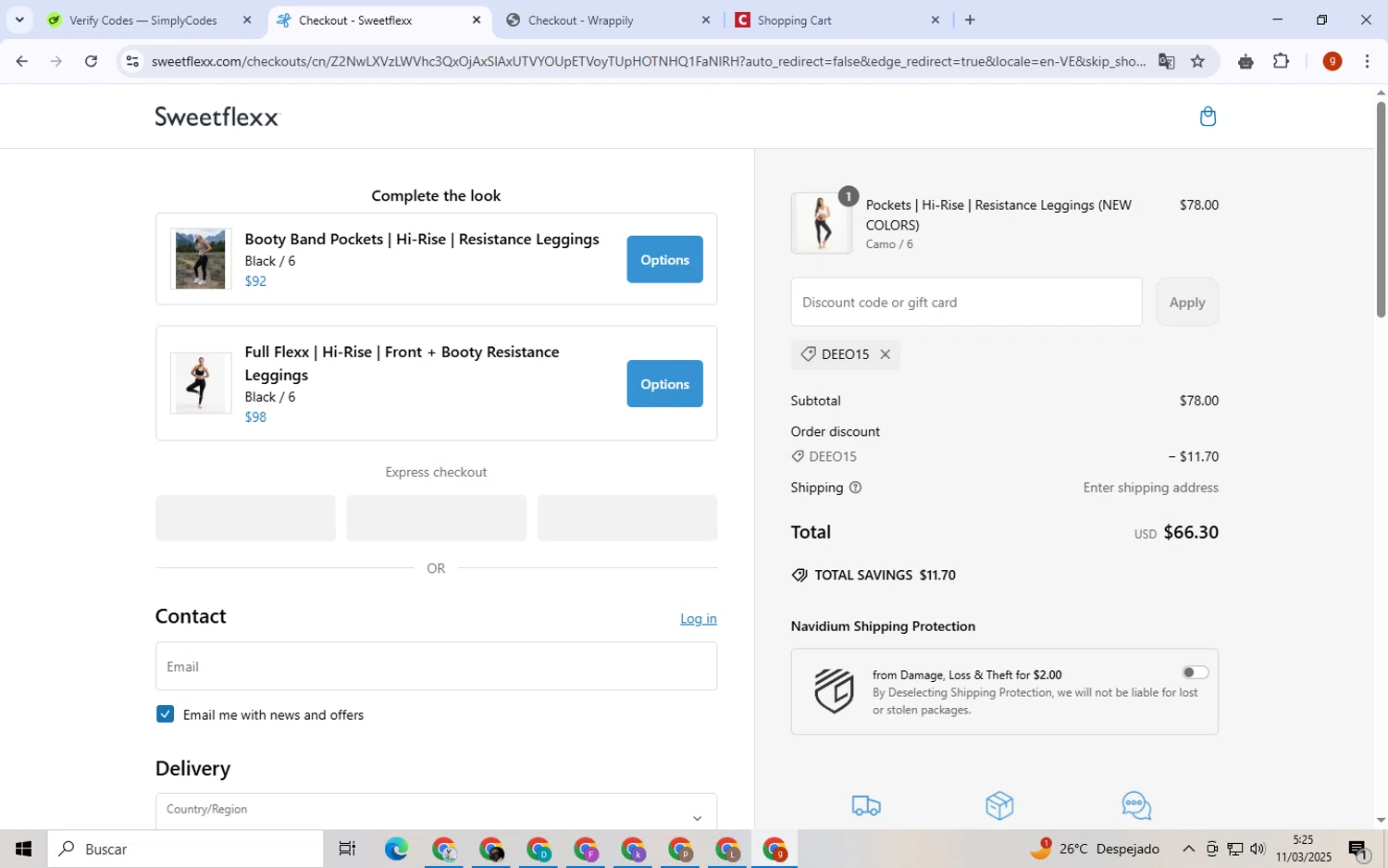
Task: Close the Verify Codes SimplyCodes tab
Action: click(246, 19)
